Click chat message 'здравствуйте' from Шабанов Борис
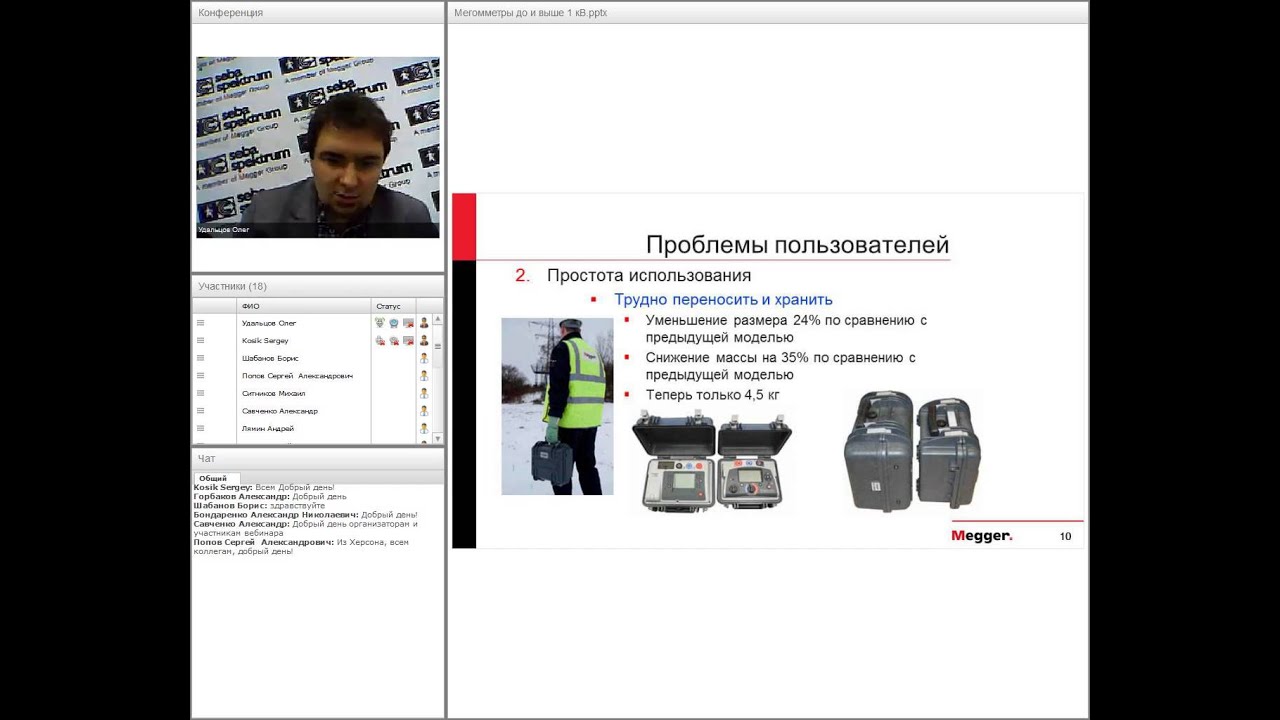Image resolution: width=1280 pixels, height=720 pixels. tap(259, 506)
